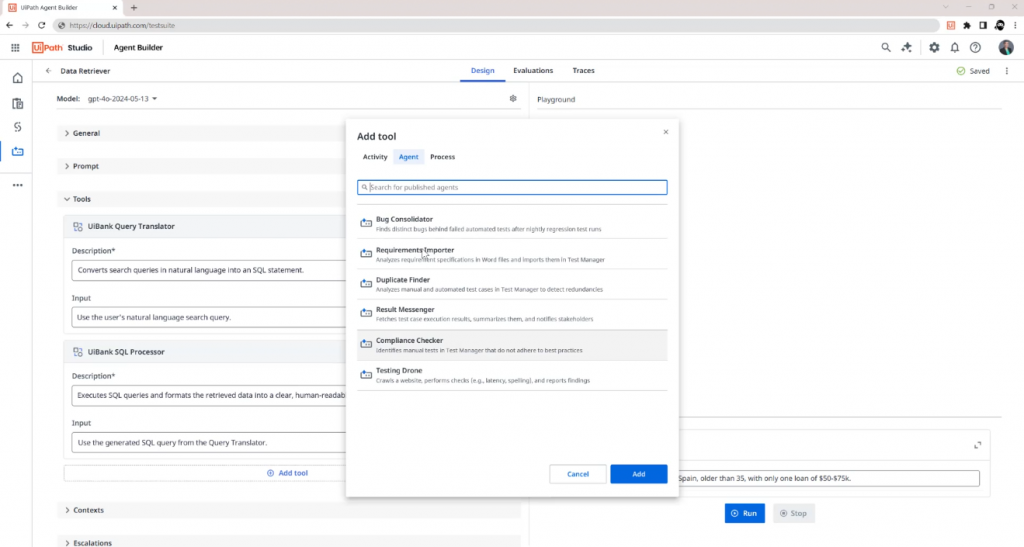This screenshot has height=547, width=1024.
Task: Switch to the Activity tab
Action: [375, 157]
